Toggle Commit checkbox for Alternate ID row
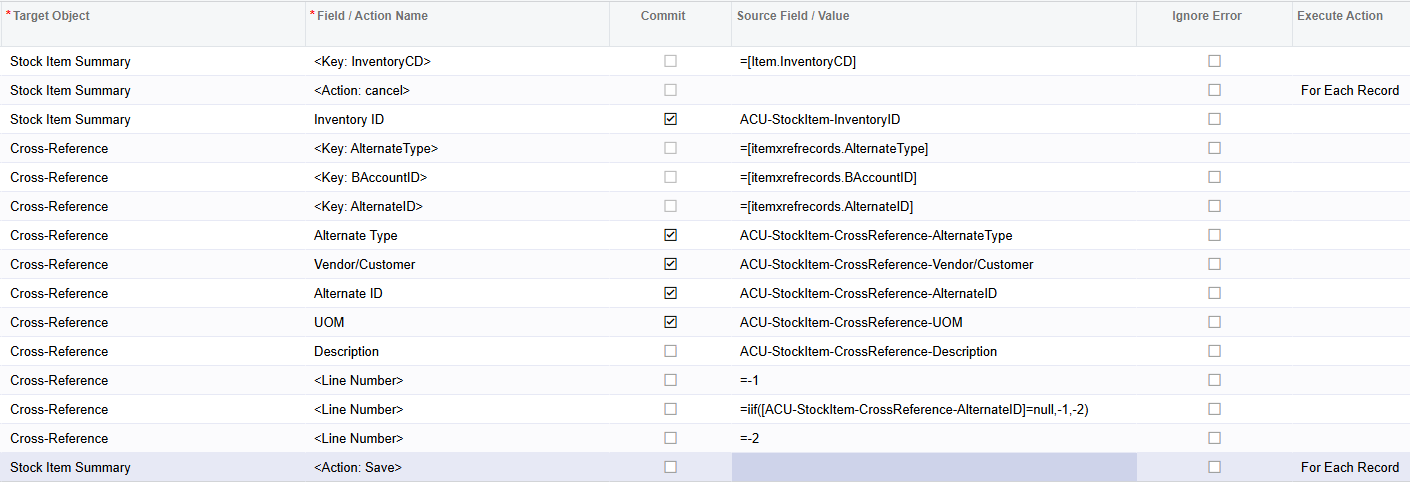This screenshot has width=1410, height=486. [670, 293]
